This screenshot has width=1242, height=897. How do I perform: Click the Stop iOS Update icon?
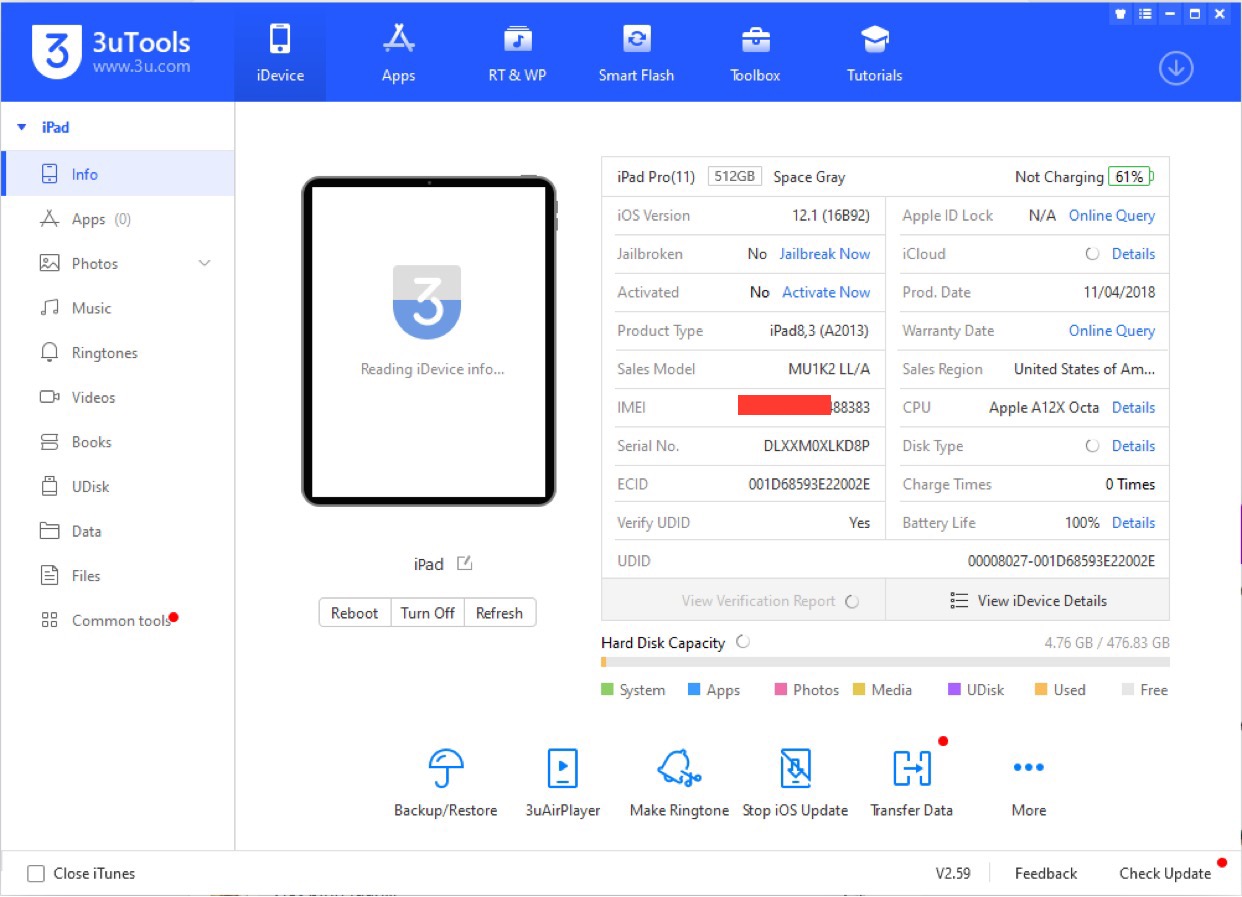coord(795,768)
